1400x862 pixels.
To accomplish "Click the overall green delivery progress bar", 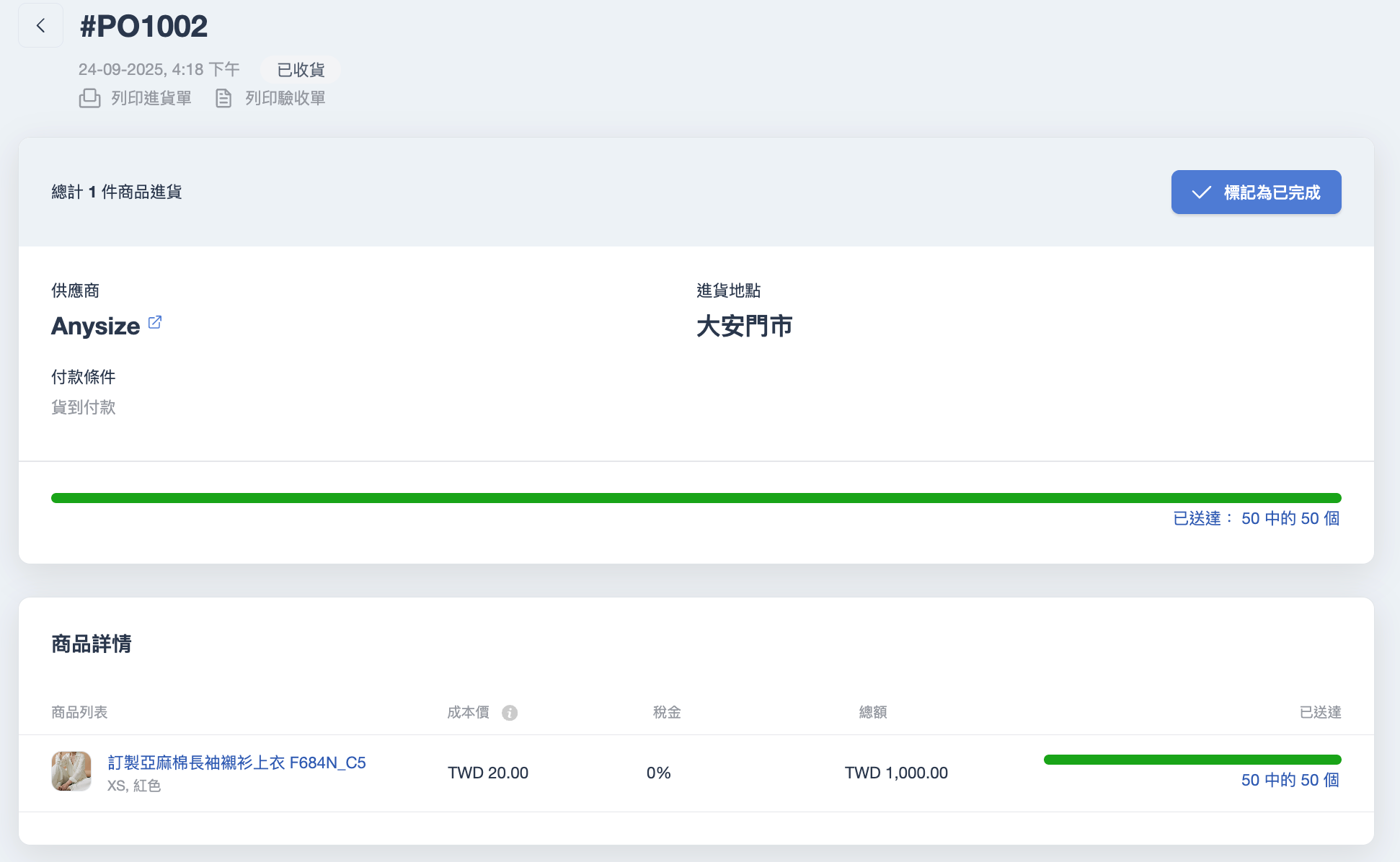I will [696, 498].
